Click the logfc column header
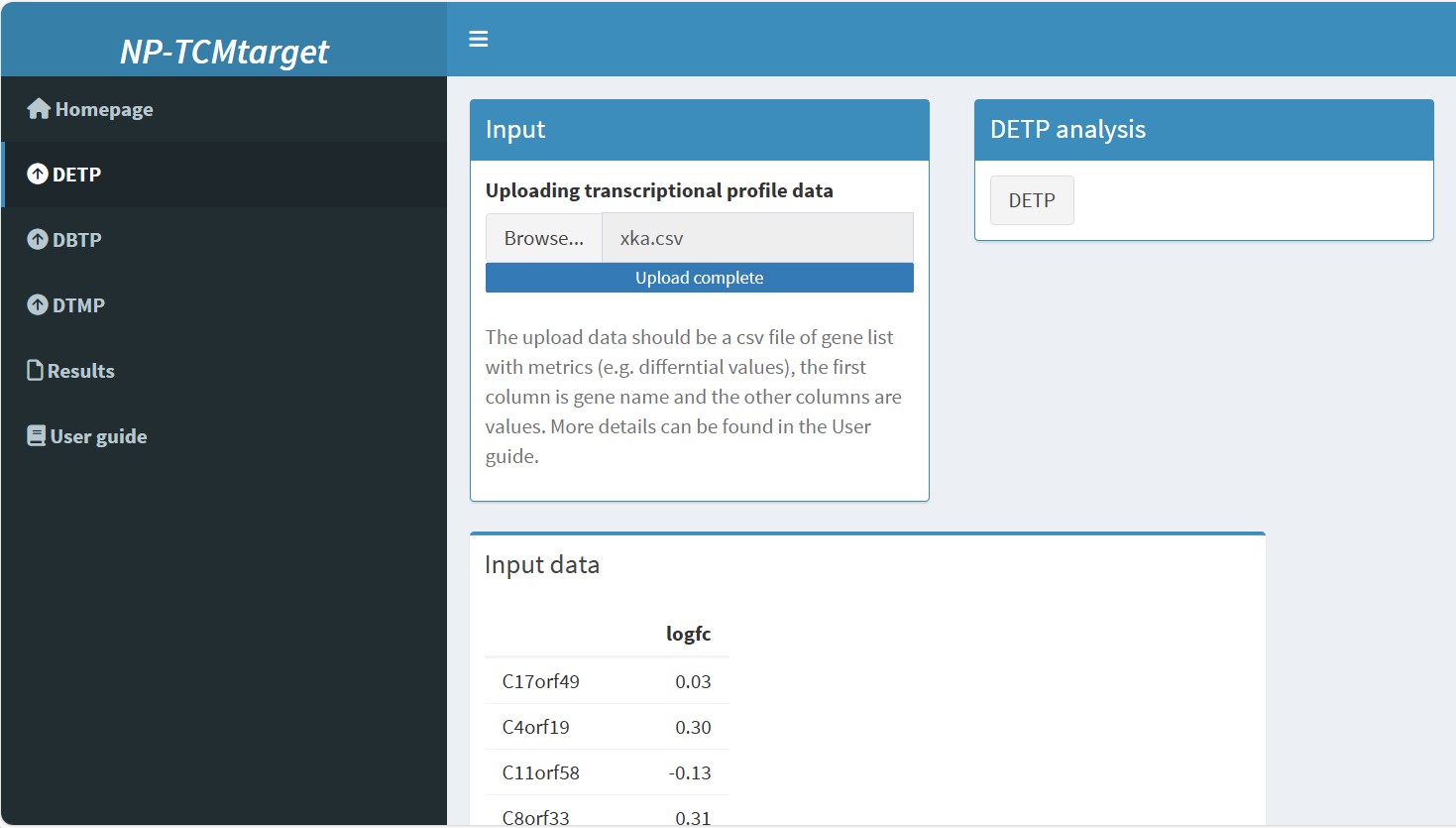1456x828 pixels. (688, 634)
